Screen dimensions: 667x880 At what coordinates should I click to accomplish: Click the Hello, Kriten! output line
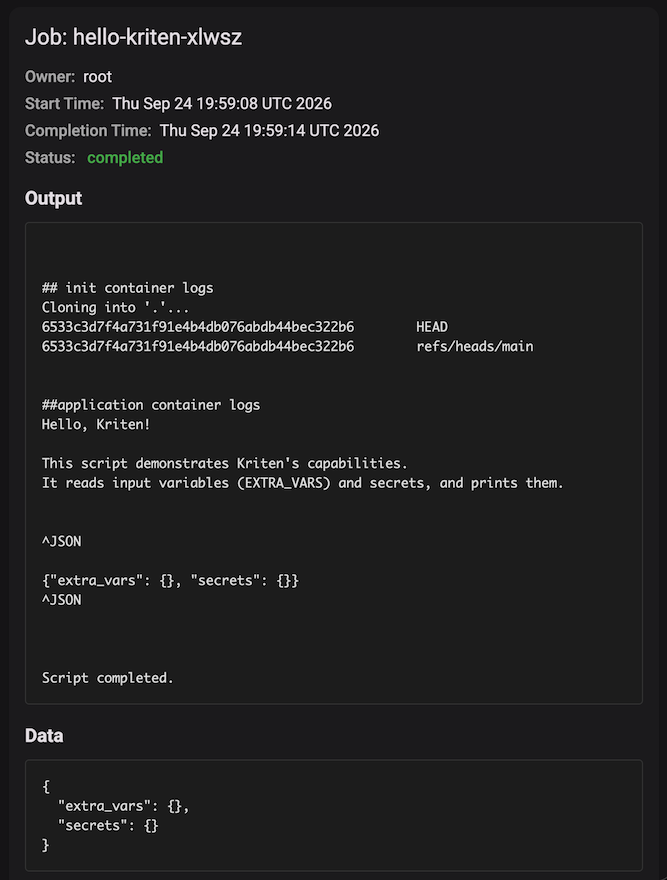coord(96,424)
